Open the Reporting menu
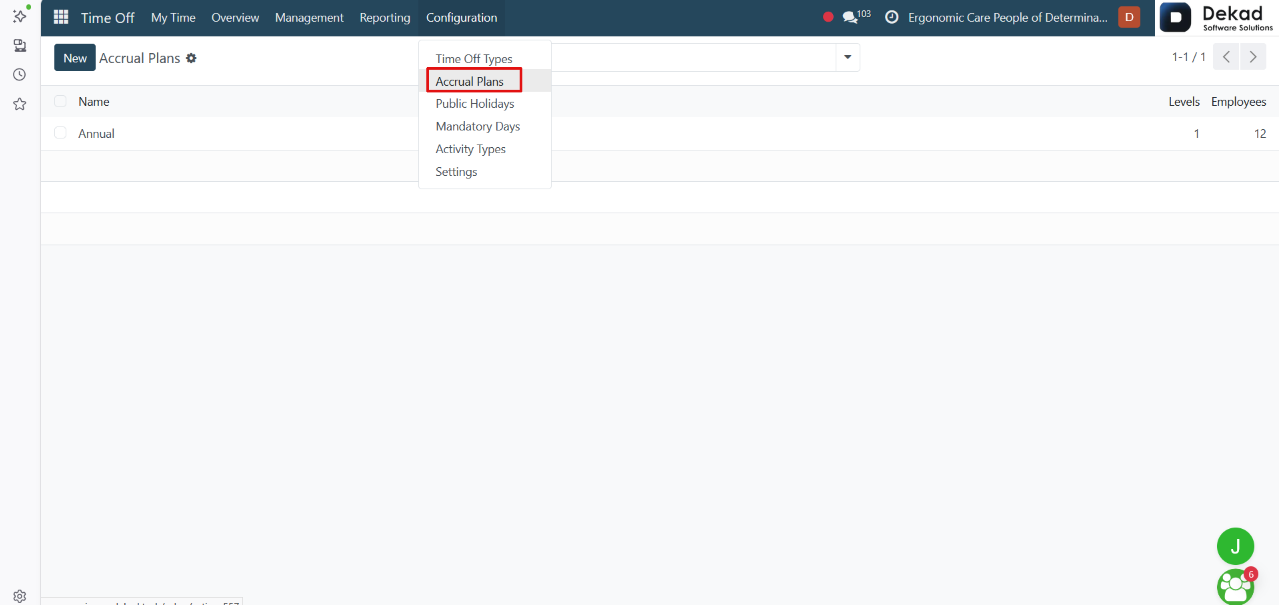 pyautogui.click(x=385, y=17)
